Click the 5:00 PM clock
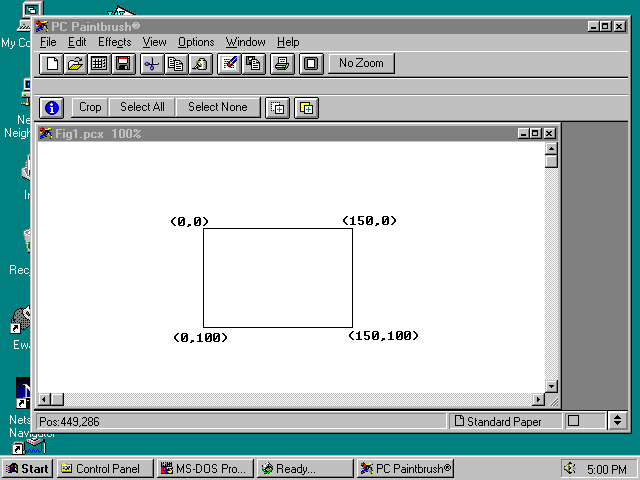This screenshot has height=480, width=640. point(607,469)
